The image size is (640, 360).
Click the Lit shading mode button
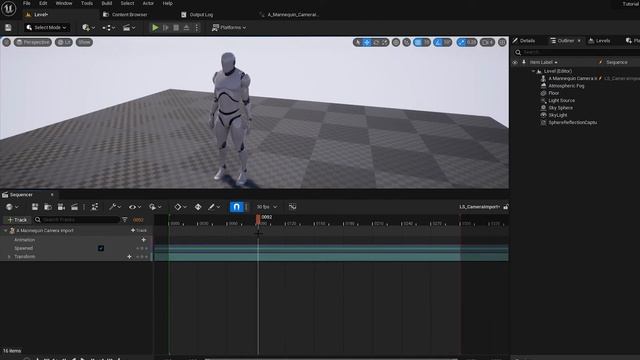64,42
